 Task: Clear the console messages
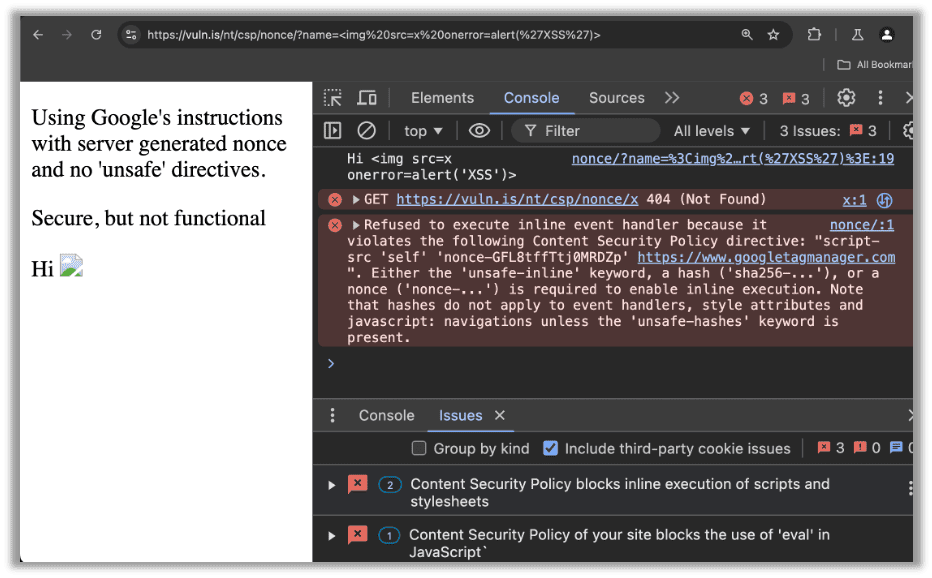point(366,130)
